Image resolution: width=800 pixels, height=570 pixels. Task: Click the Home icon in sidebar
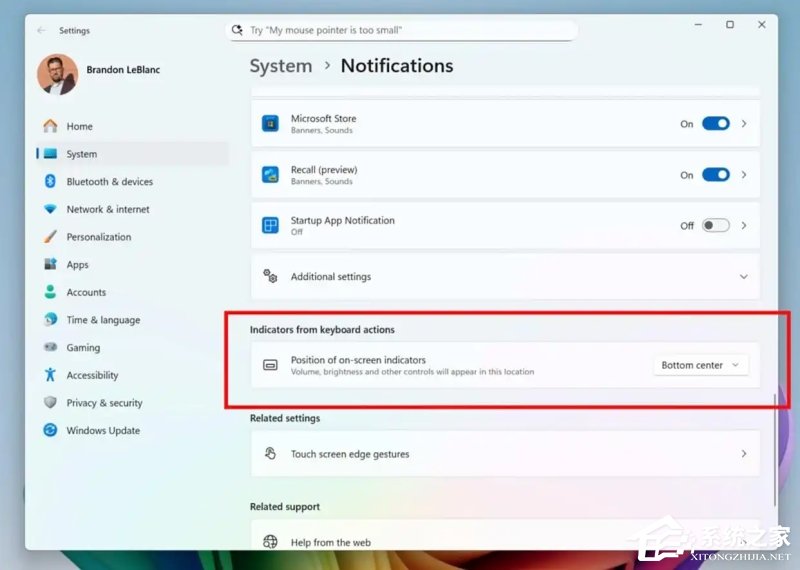pyautogui.click(x=50, y=126)
